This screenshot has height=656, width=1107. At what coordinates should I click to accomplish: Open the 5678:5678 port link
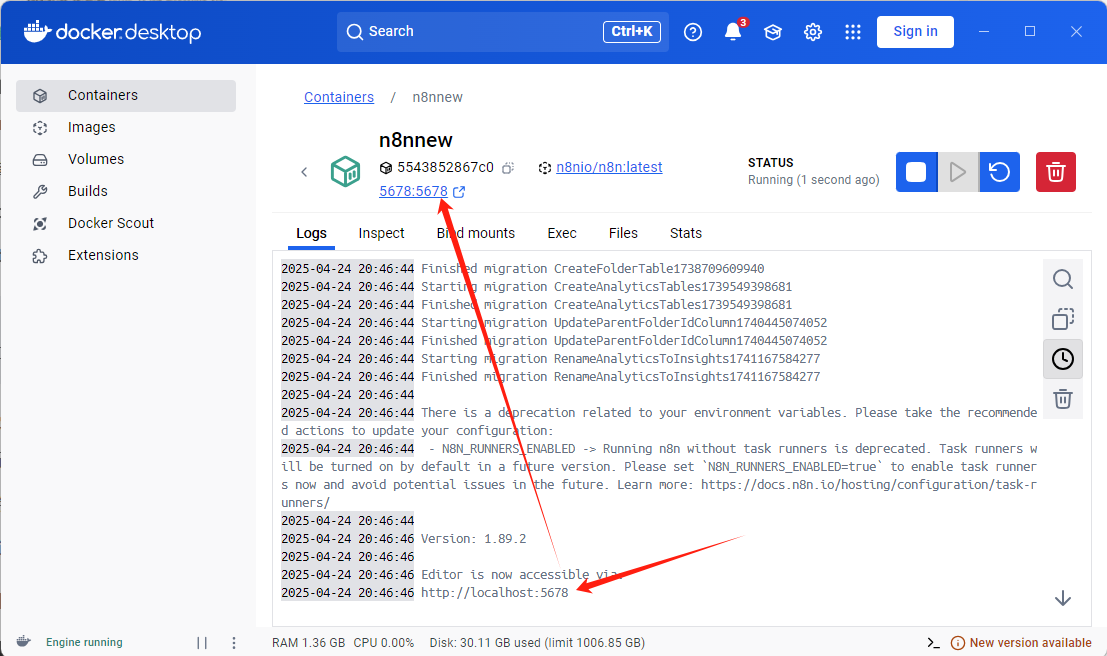pos(413,191)
